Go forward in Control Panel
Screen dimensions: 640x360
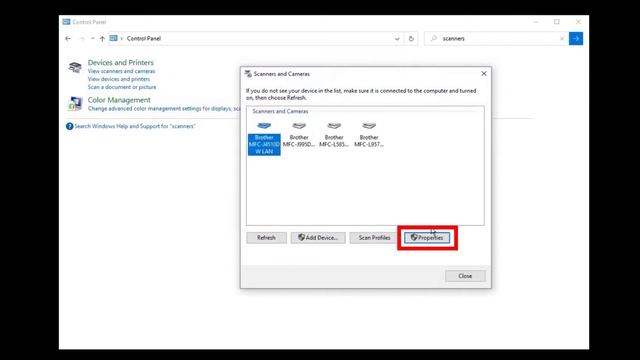[x=82, y=38]
